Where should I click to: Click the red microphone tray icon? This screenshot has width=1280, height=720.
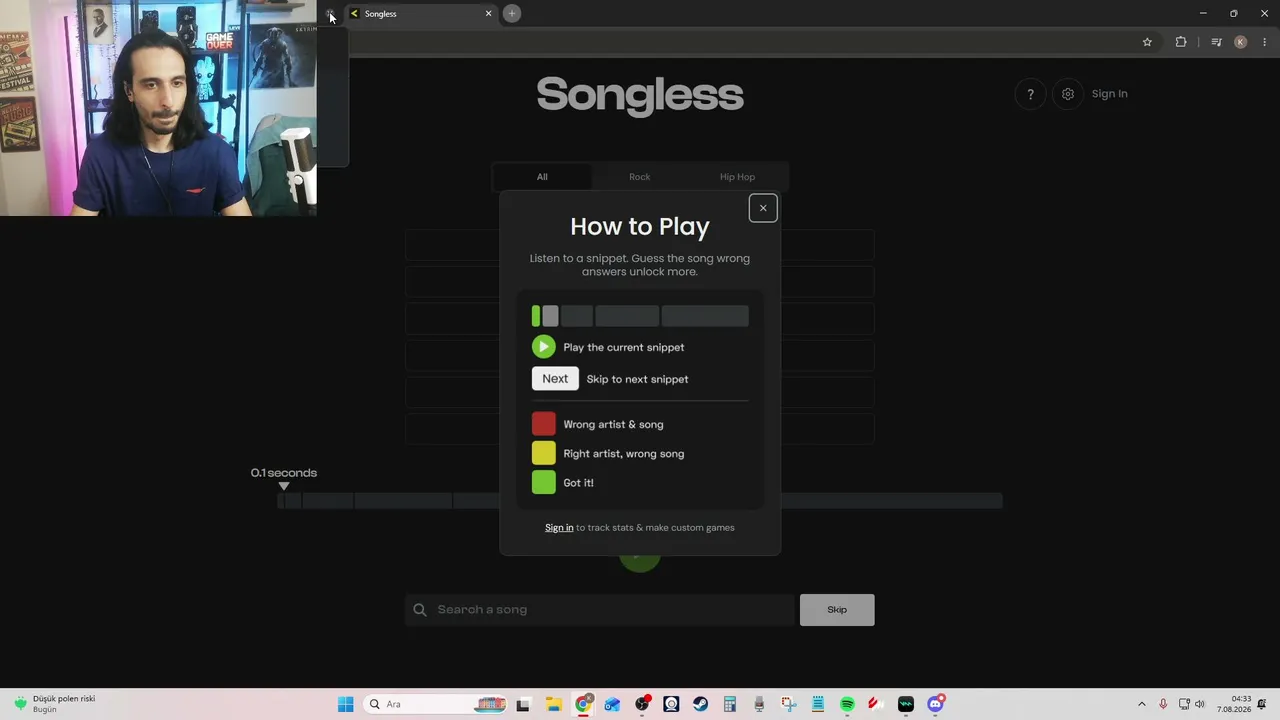pos(1163,704)
